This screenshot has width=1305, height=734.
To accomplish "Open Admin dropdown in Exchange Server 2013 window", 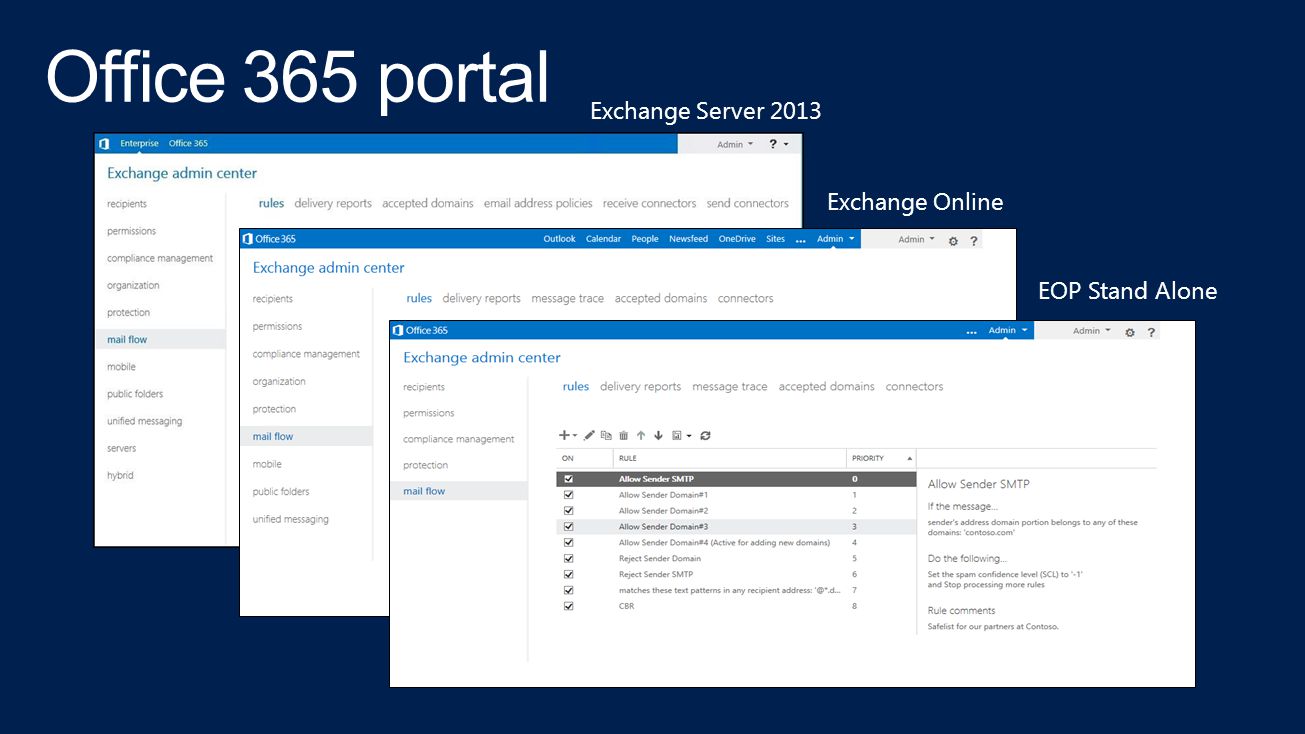I will click(736, 145).
